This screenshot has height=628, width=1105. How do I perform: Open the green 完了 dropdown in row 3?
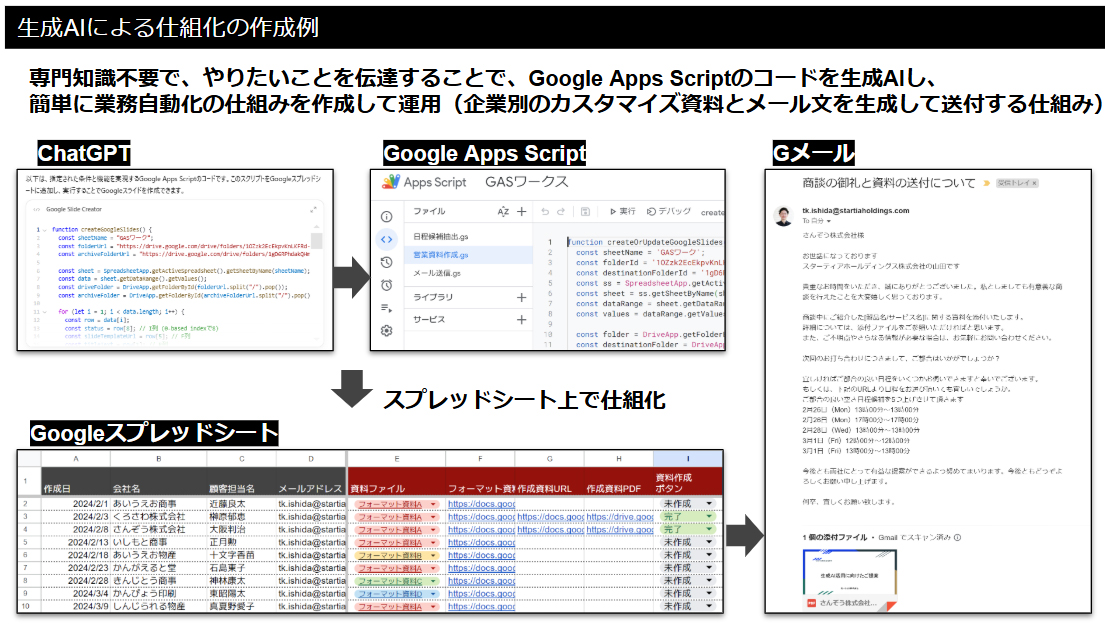pos(710,517)
